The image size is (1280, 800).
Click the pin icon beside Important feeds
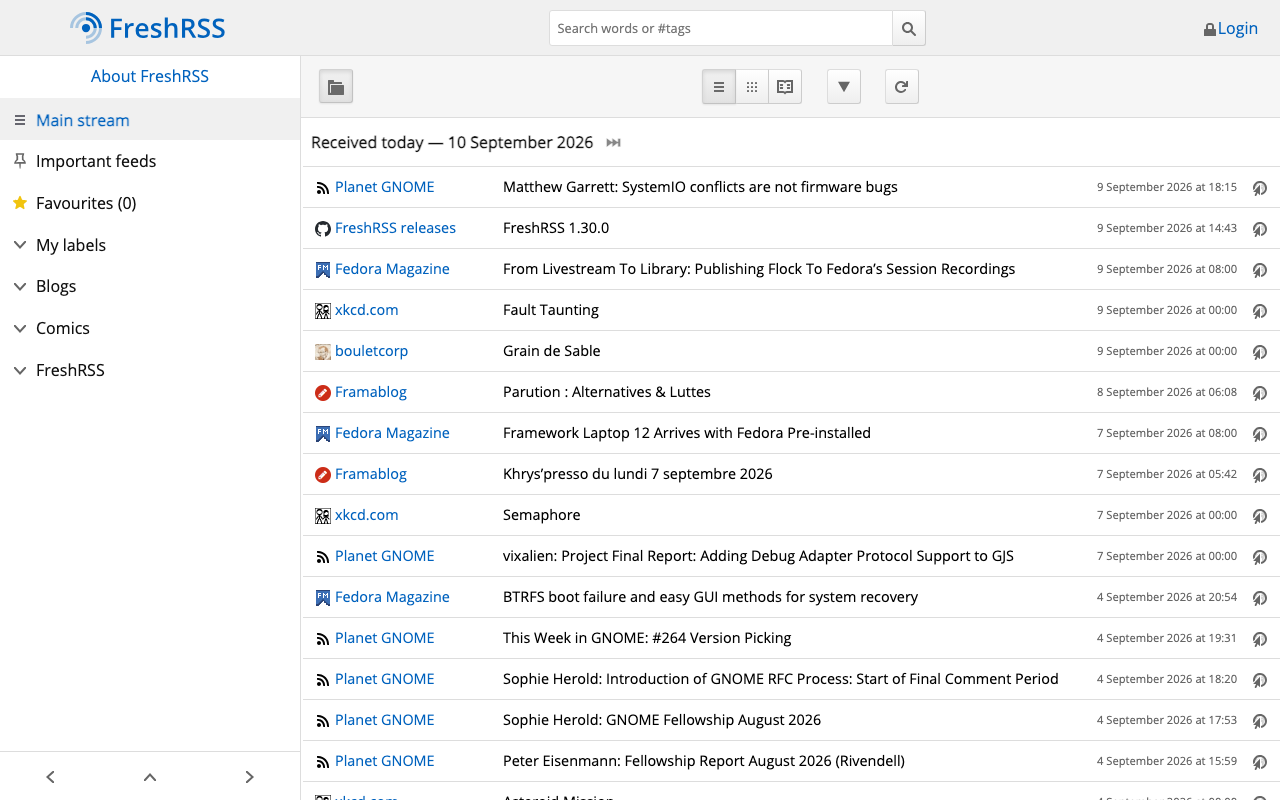pos(20,161)
